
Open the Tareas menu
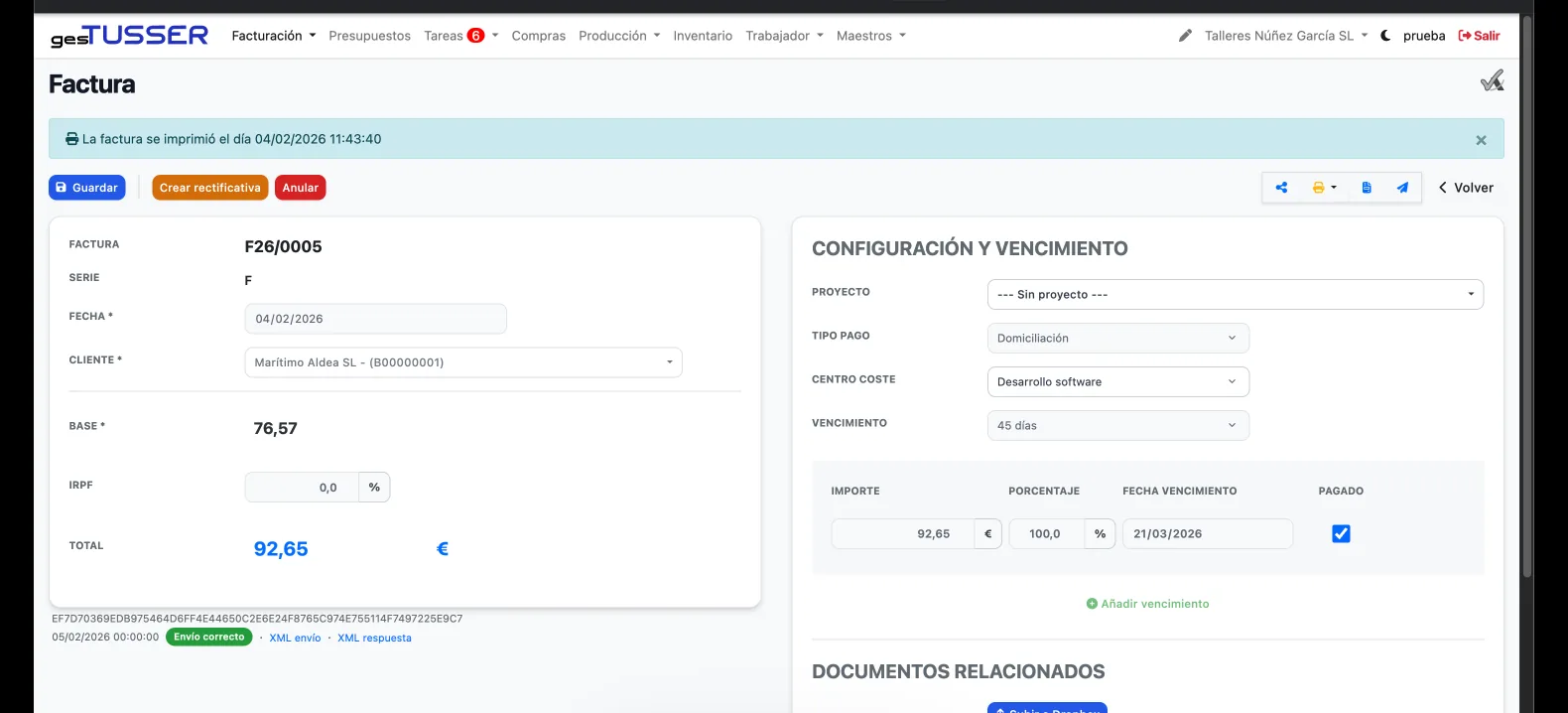[461, 36]
